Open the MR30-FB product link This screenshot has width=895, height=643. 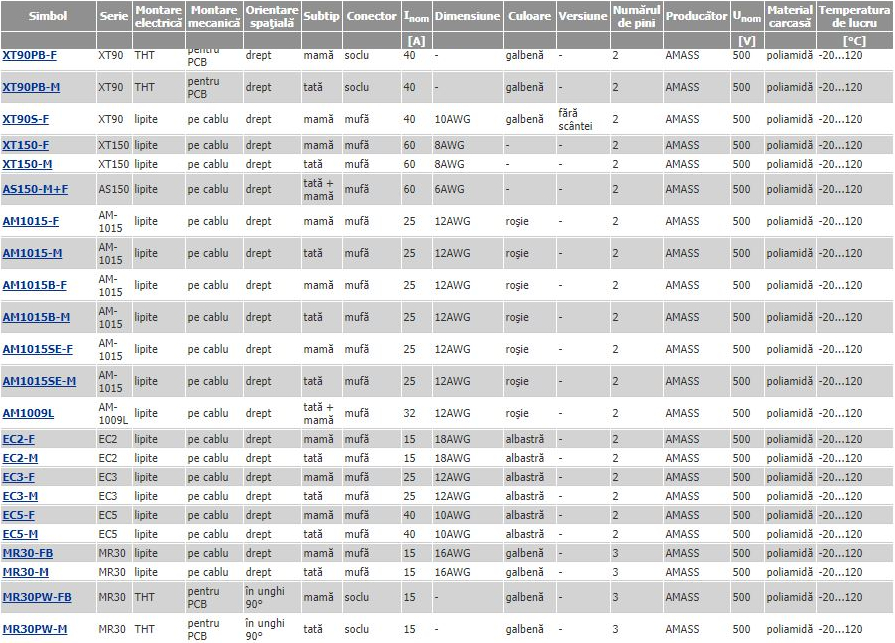click(28, 553)
